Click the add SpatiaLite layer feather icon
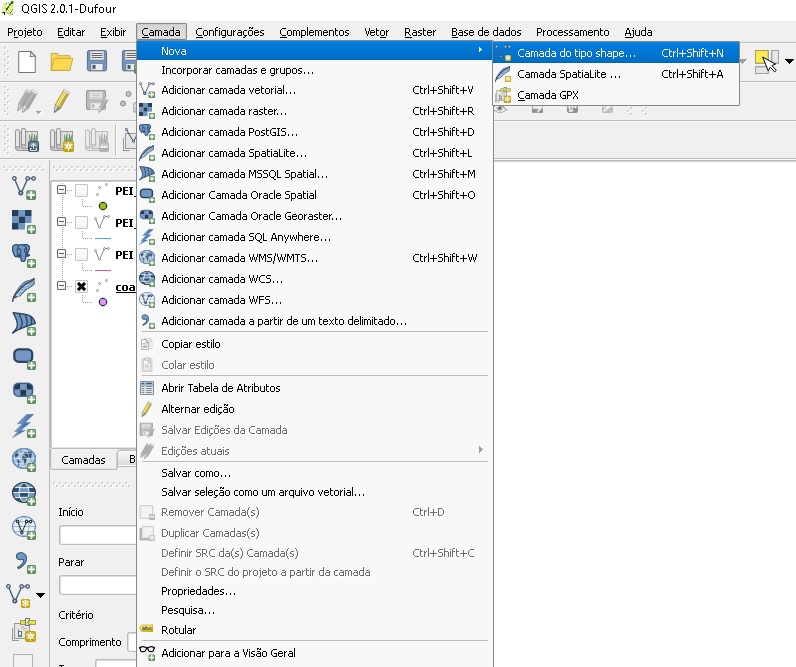The height and width of the screenshot is (667, 796). (24, 290)
